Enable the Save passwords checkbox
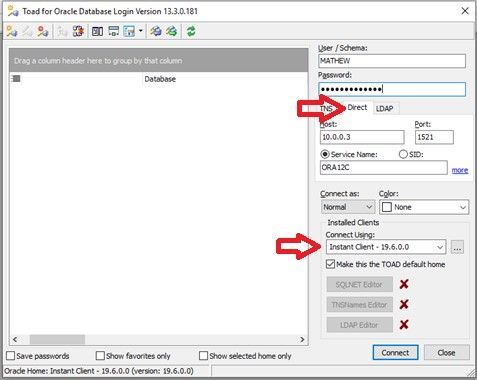This screenshot has height=380, width=477. point(11,356)
